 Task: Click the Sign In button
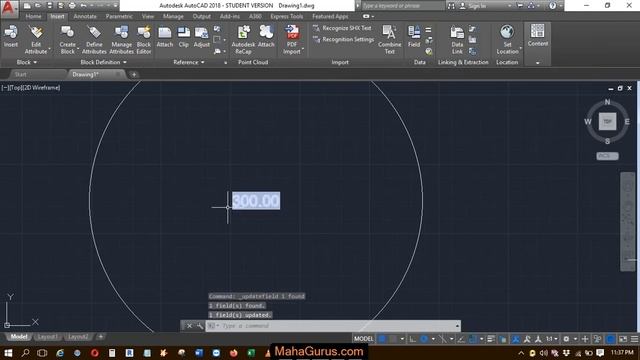pyautogui.click(x=473, y=6)
